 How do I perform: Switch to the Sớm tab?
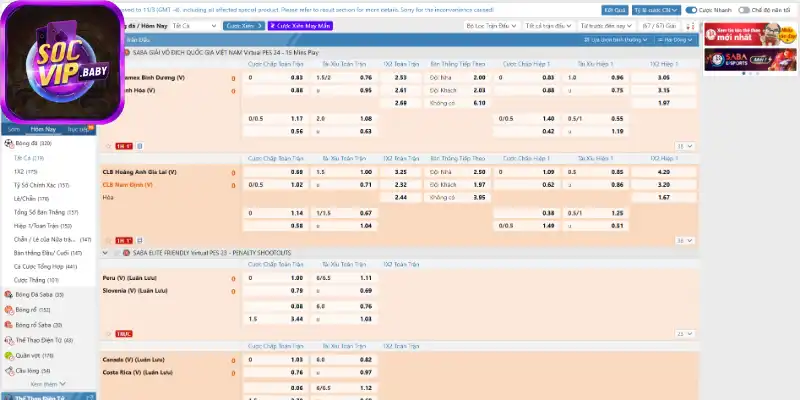coord(13,129)
